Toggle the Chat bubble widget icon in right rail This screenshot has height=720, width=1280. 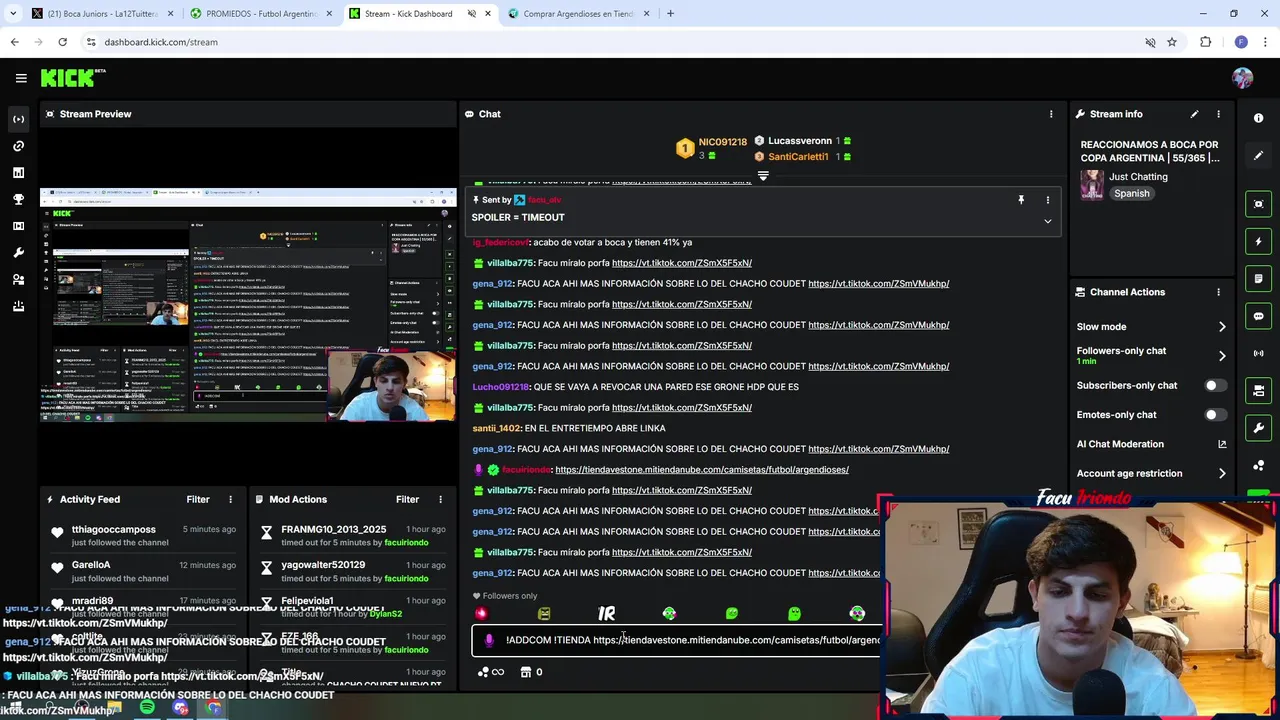(x=1258, y=316)
